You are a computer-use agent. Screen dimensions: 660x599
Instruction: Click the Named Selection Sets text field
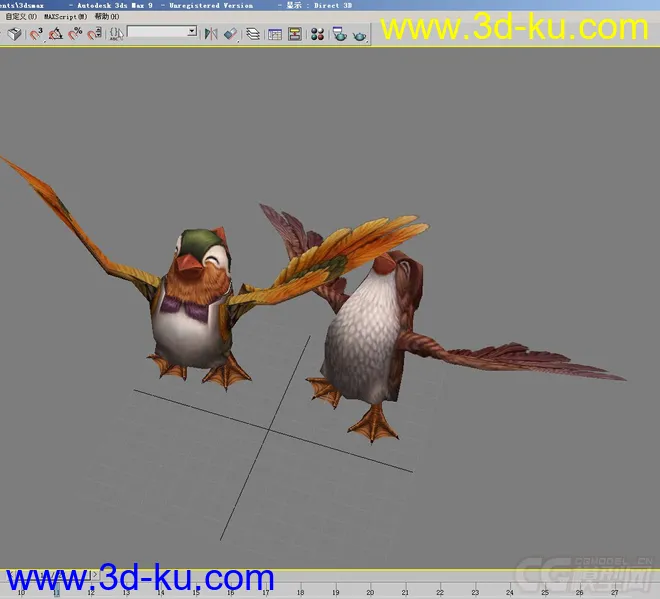tap(157, 32)
